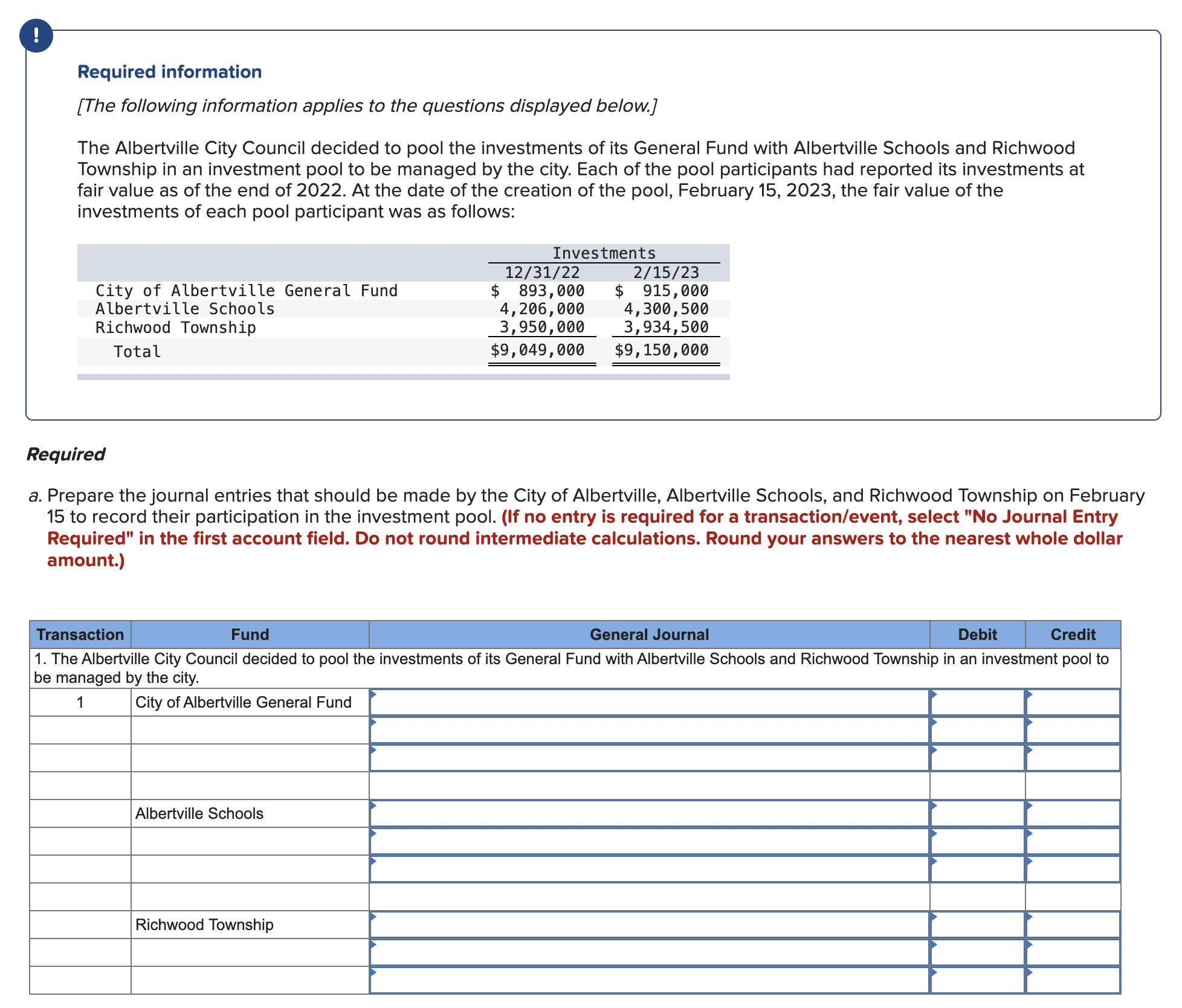Open last account dropdown under Richwood Township
Viewport: 1182px width, 1008px height.
pos(649,980)
